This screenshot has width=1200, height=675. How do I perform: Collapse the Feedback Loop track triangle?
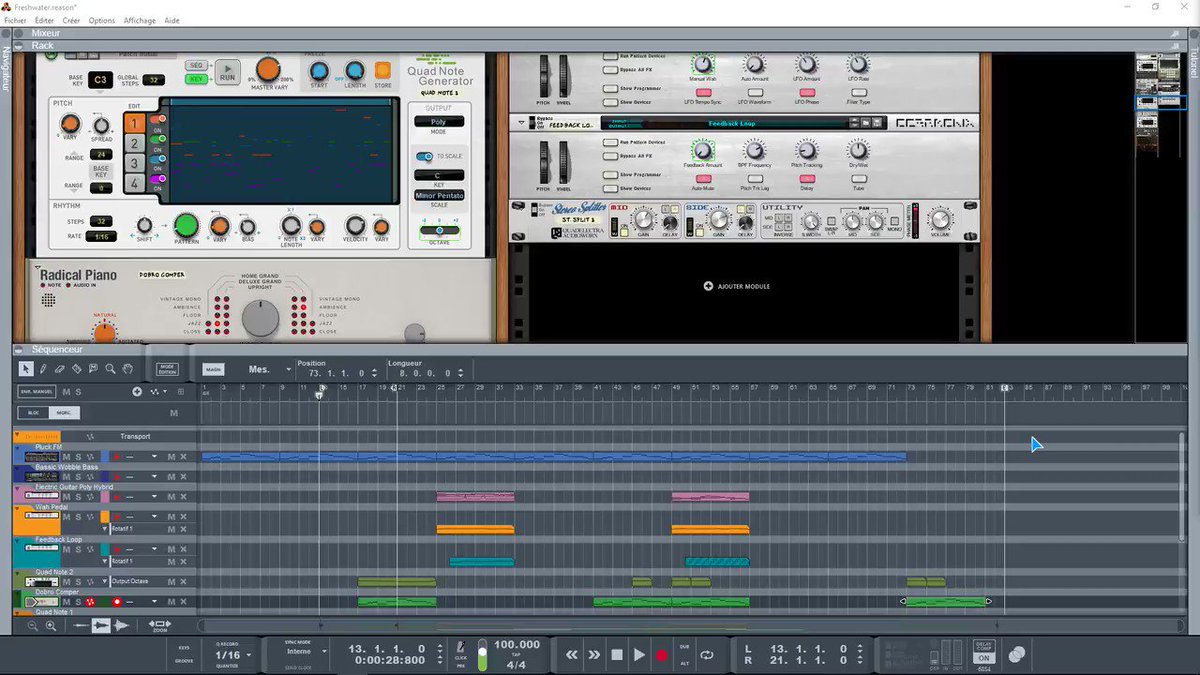pyautogui.click(x=18, y=539)
